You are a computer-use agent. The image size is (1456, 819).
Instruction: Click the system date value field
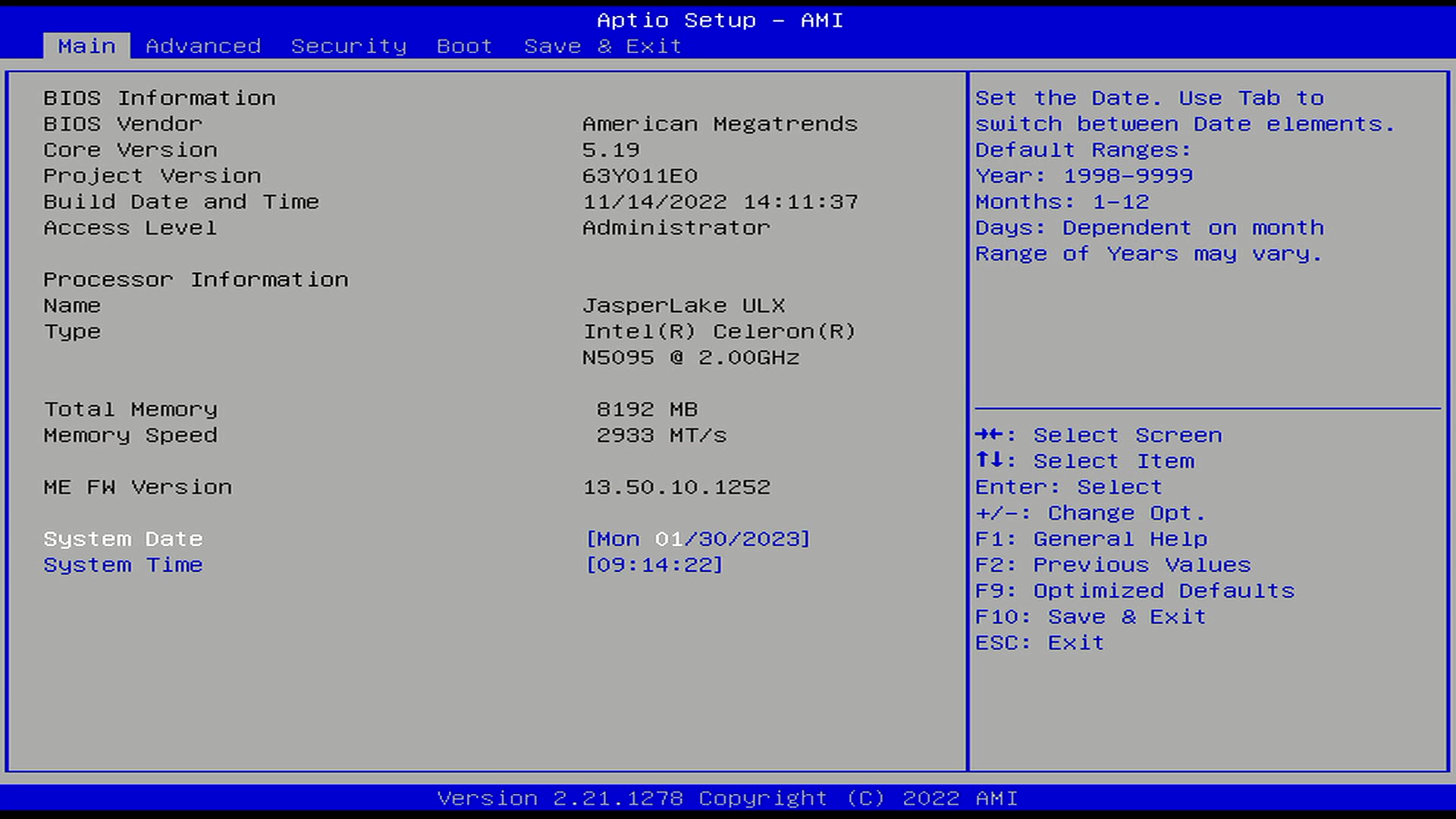coord(698,539)
